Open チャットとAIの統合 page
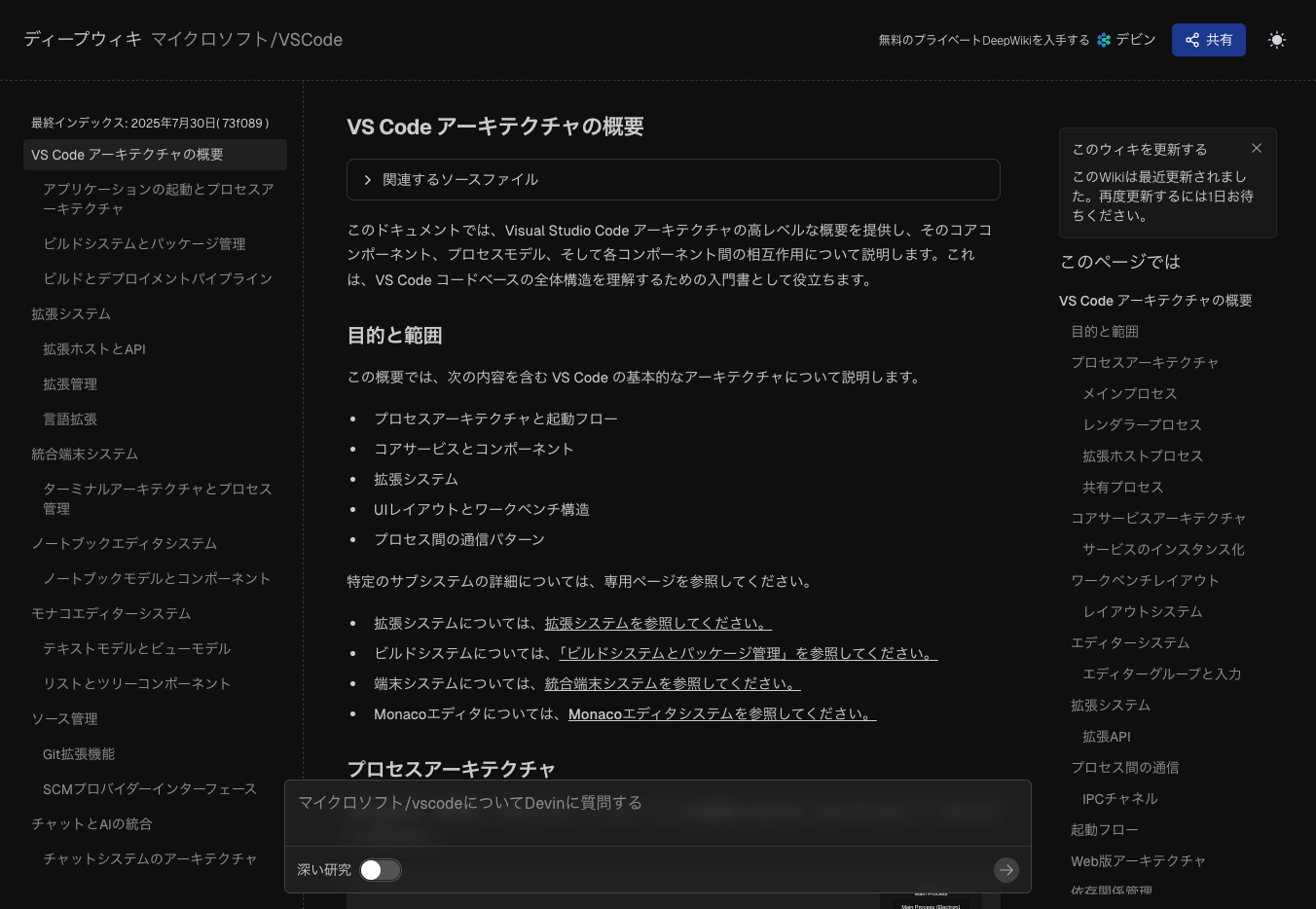The width and height of the screenshot is (1316, 909). (x=91, y=823)
